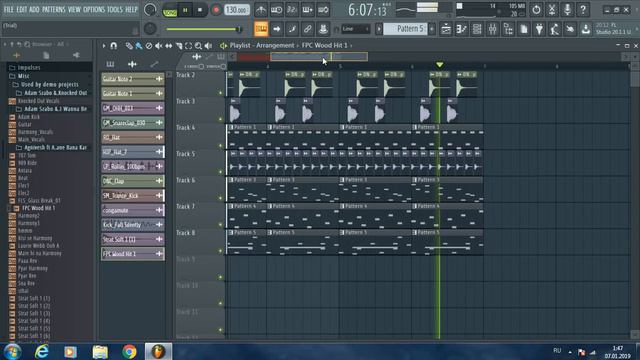Open the Line snap dropdown

point(355,29)
